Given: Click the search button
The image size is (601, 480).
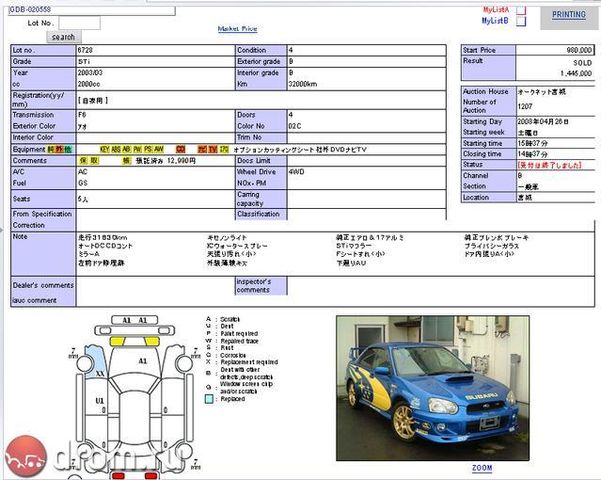Looking at the screenshot, I should coord(64,37).
